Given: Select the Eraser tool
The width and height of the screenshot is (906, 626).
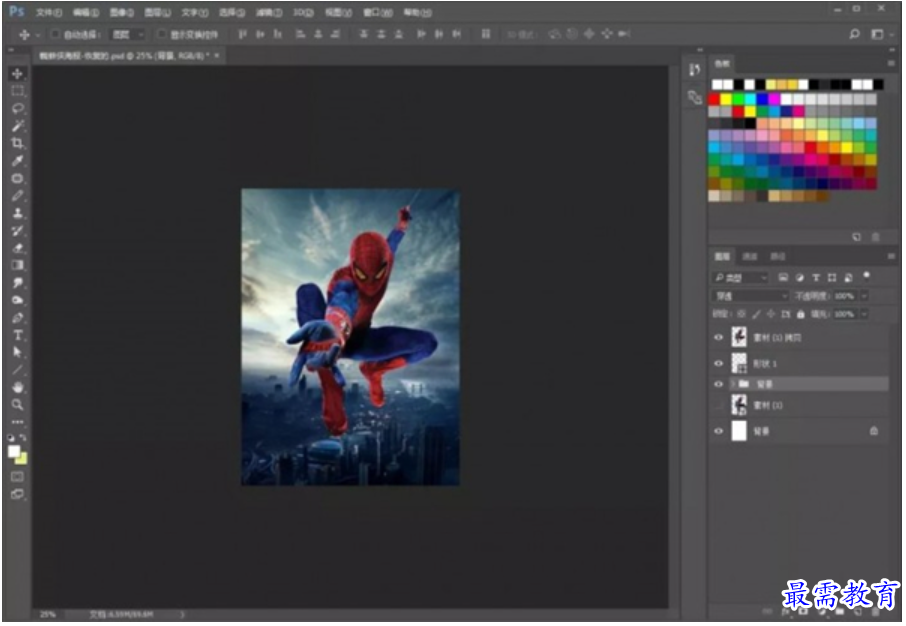Looking at the screenshot, I should 17,248.
